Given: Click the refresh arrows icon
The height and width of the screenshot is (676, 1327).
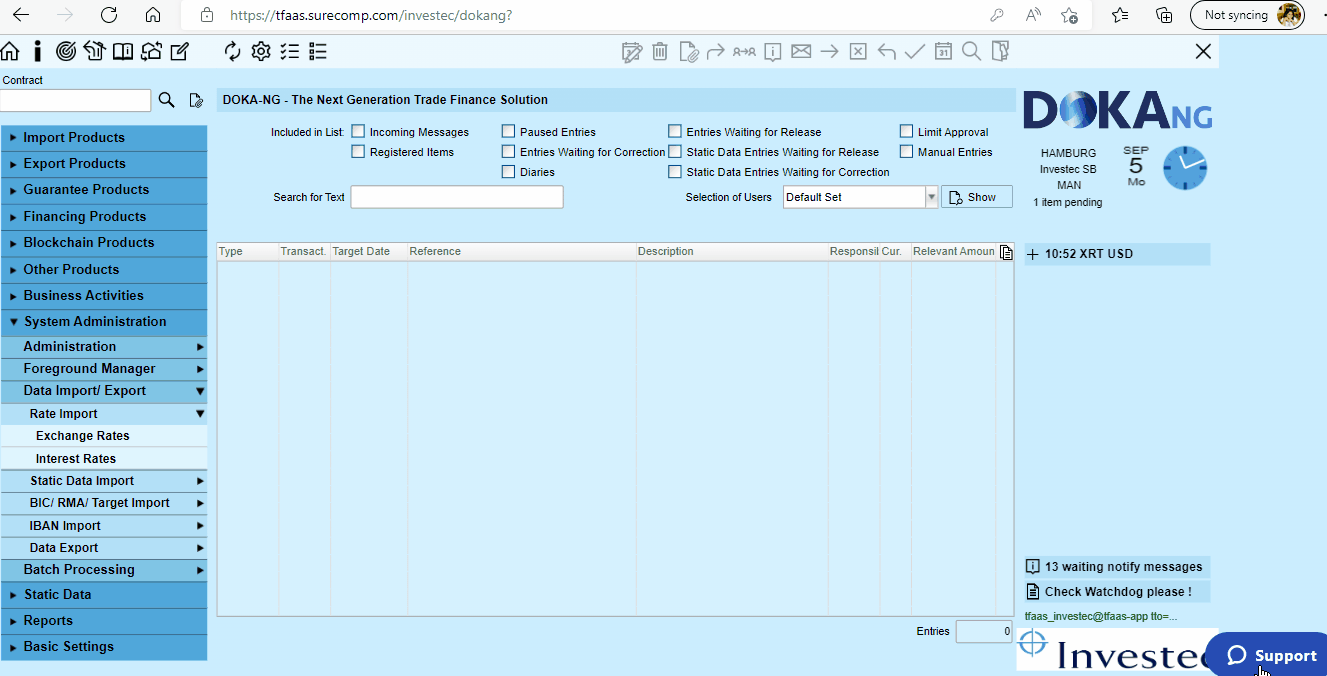Looking at the screenshot, I should (x=233, y=51).
